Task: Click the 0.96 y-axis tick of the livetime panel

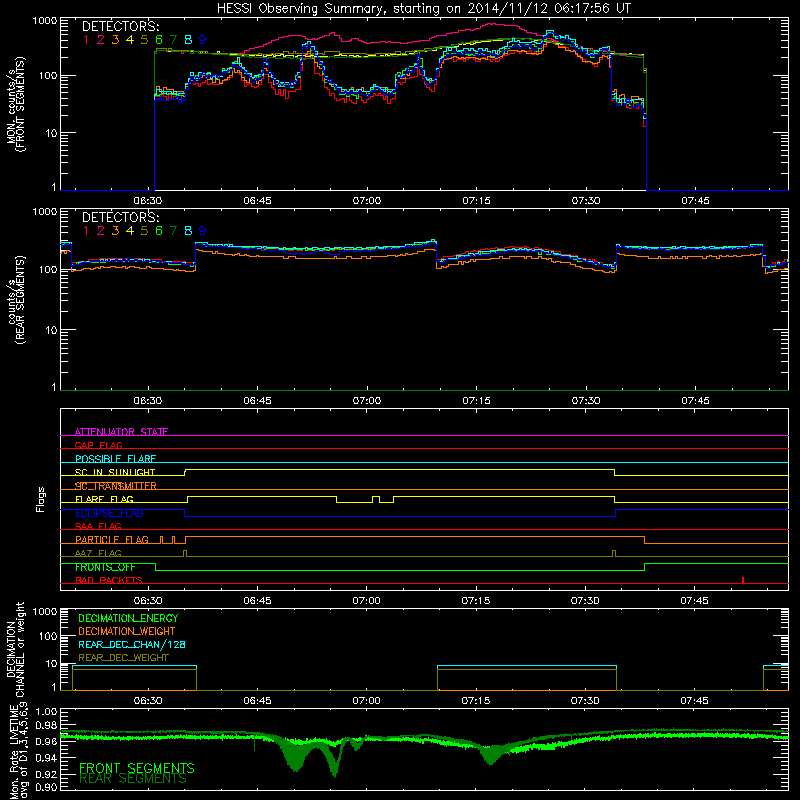Action: [46, 741]
